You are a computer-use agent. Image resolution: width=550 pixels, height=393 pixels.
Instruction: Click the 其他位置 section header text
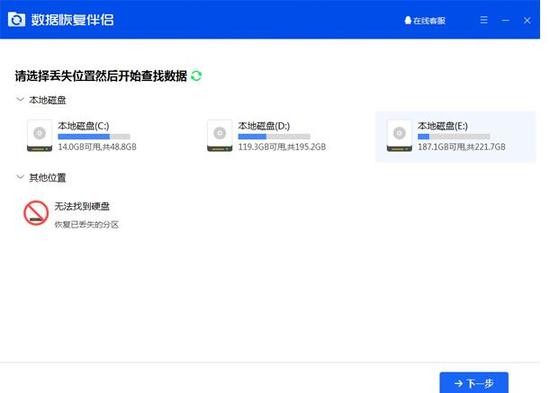point(47,178)
